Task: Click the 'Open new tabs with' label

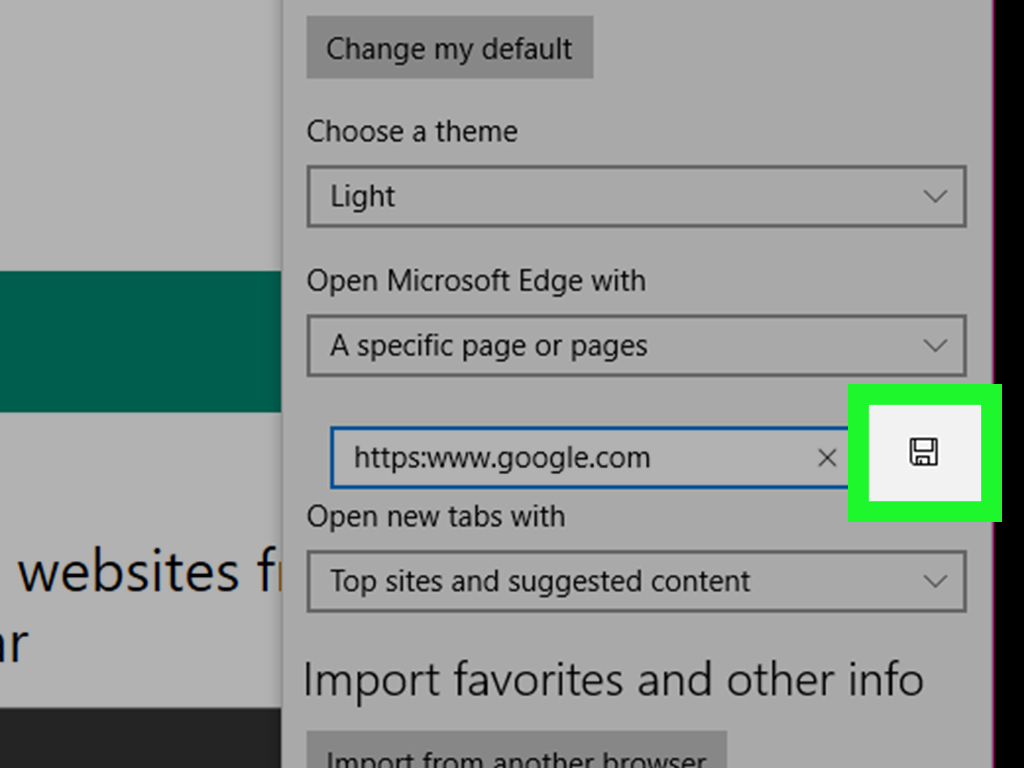Action: click(436, 517)
